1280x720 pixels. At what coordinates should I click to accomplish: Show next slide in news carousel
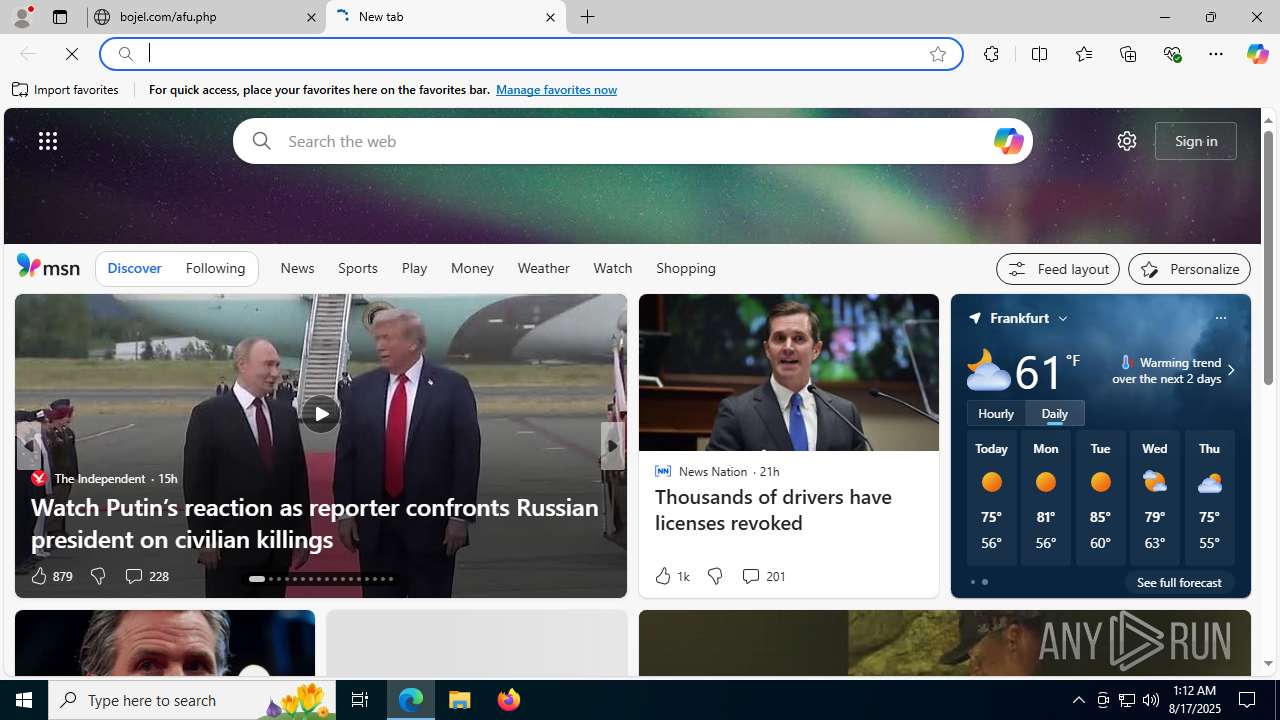click(612, 446)
